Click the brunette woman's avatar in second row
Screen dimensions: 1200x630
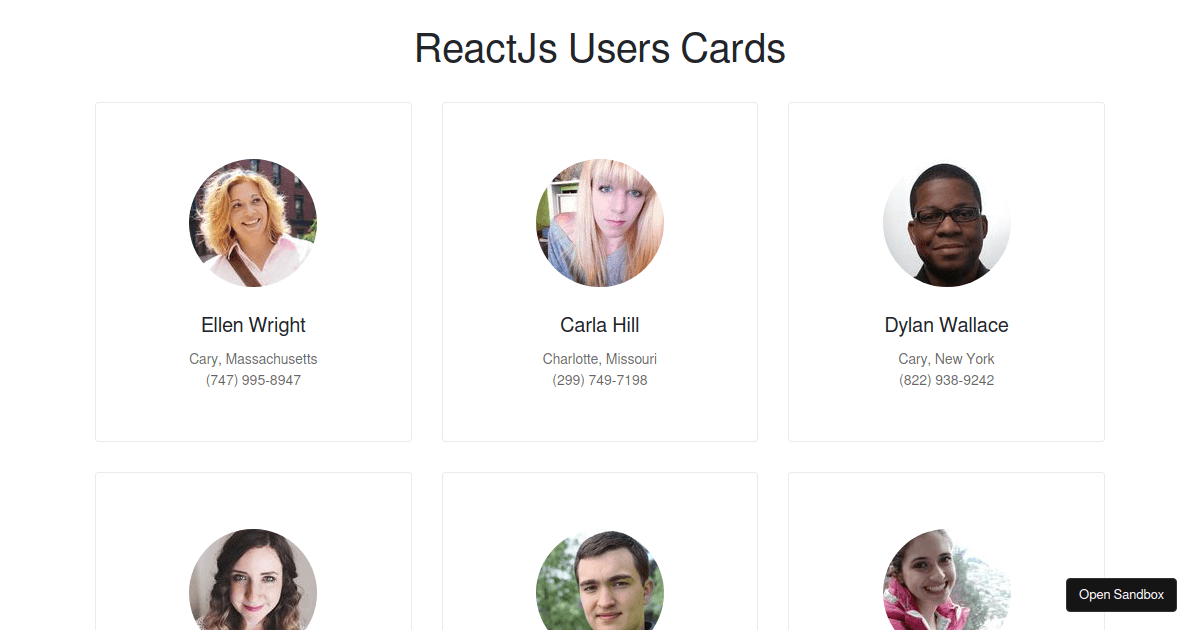(x=253, y=580)
